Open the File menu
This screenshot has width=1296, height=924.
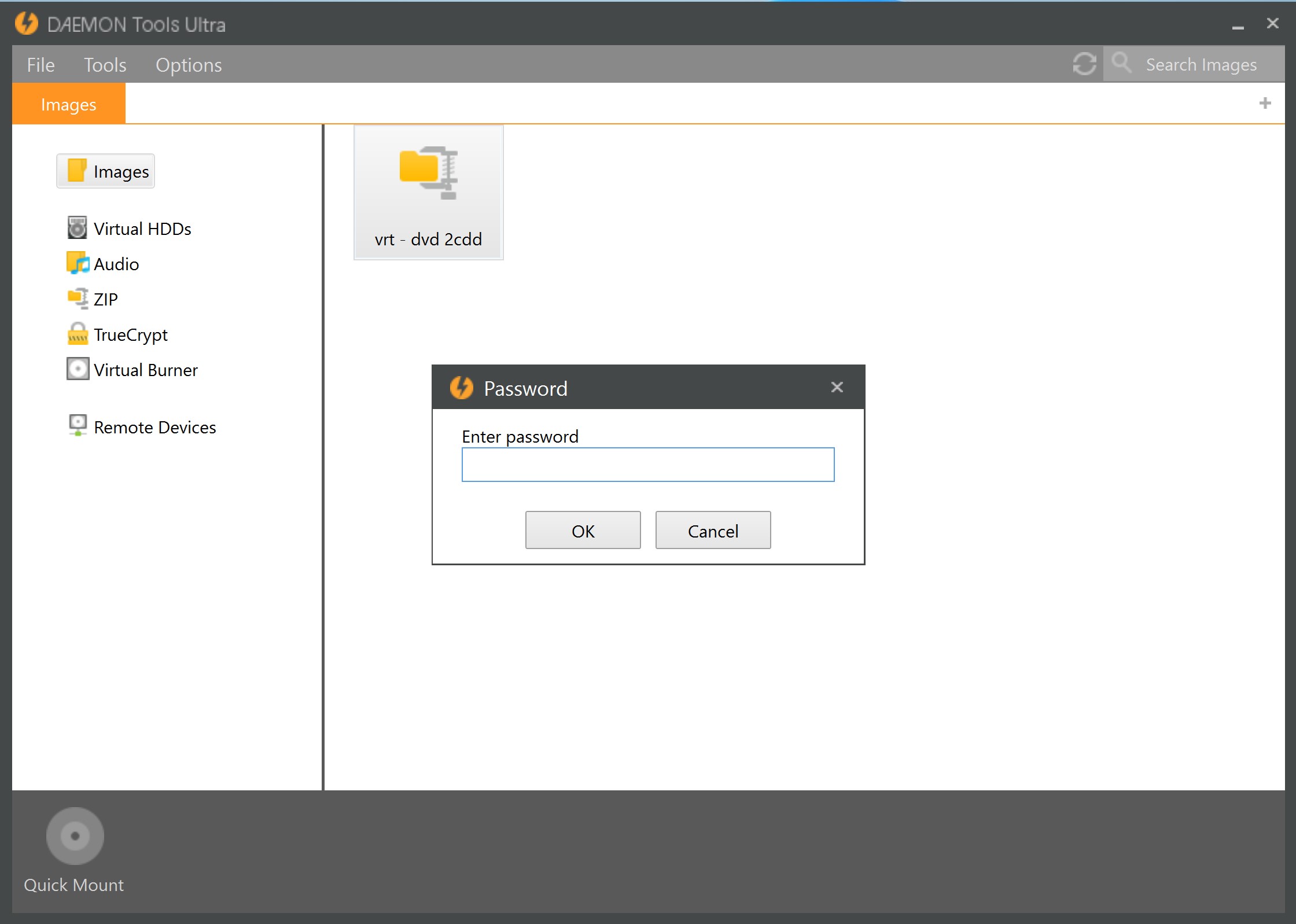[41, 65]
